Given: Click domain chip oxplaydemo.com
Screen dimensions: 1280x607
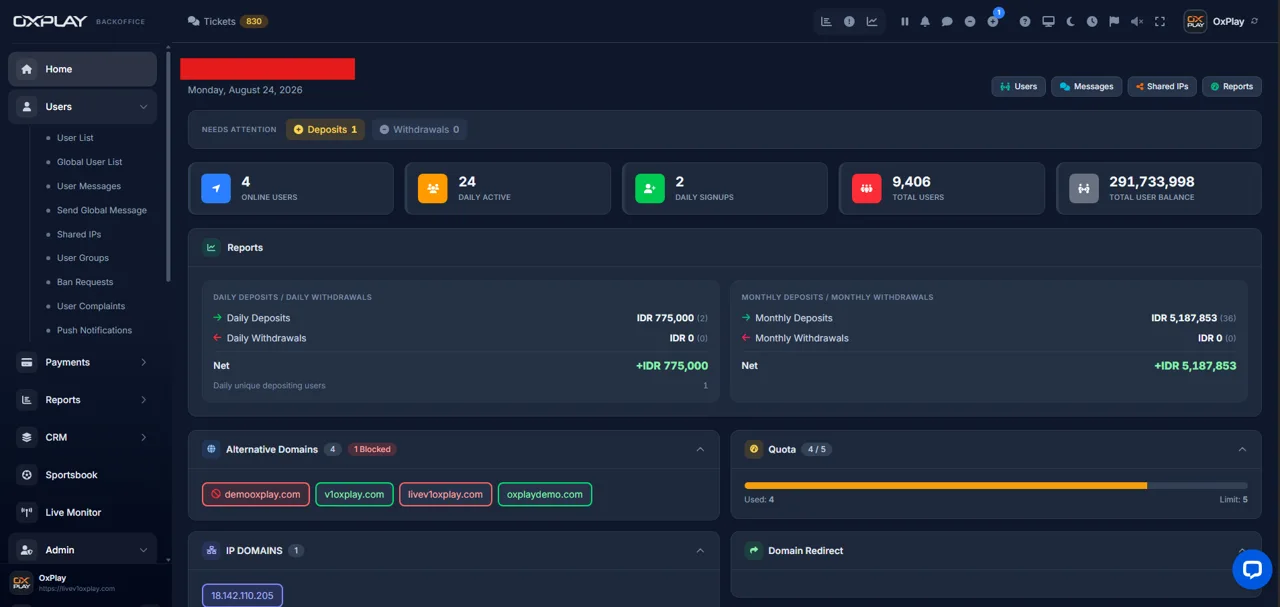Looking at the screenshot, I should (545, 494).
